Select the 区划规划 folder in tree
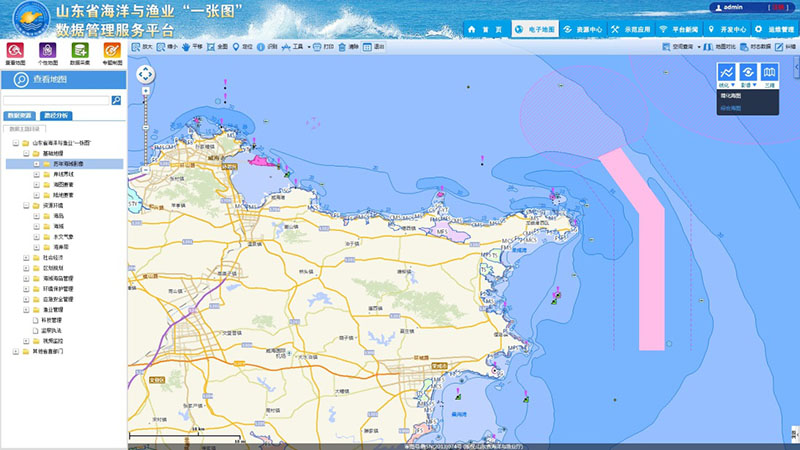 pos(48,268)
